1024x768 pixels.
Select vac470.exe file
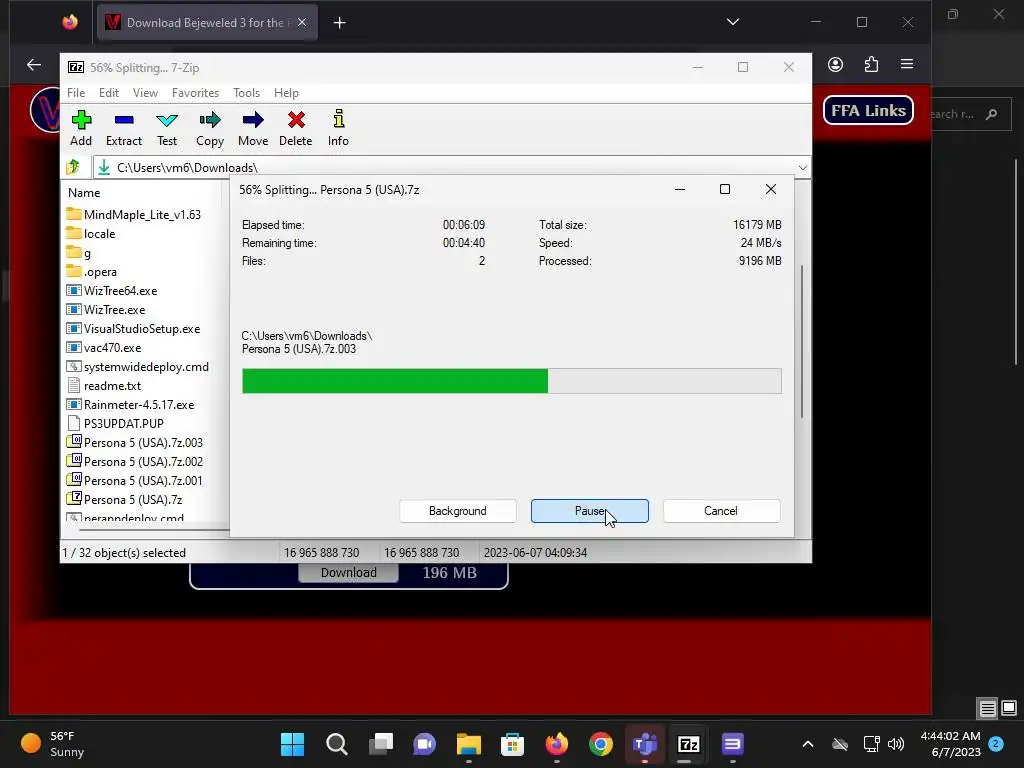(104, 347)
